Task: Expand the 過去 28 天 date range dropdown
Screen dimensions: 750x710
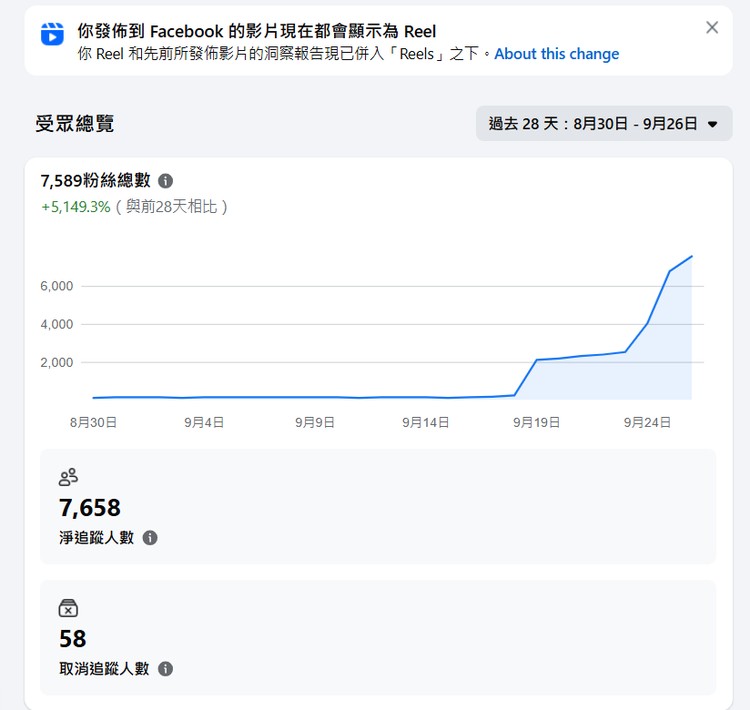Action: pos(604,123)
